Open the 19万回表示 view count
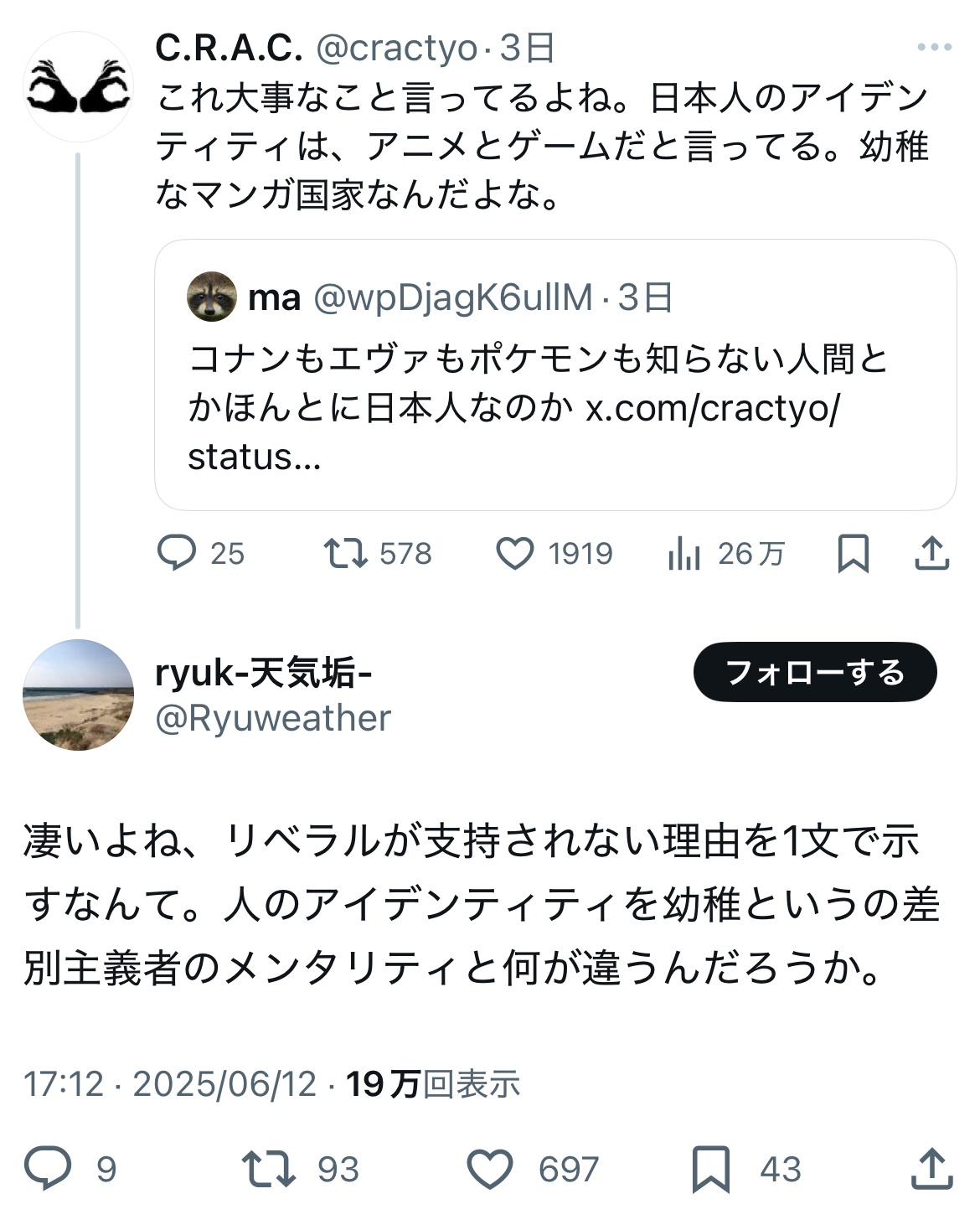Image resolution: width=980 pixels, height=1230 pixels. (x=433, y=1083)
